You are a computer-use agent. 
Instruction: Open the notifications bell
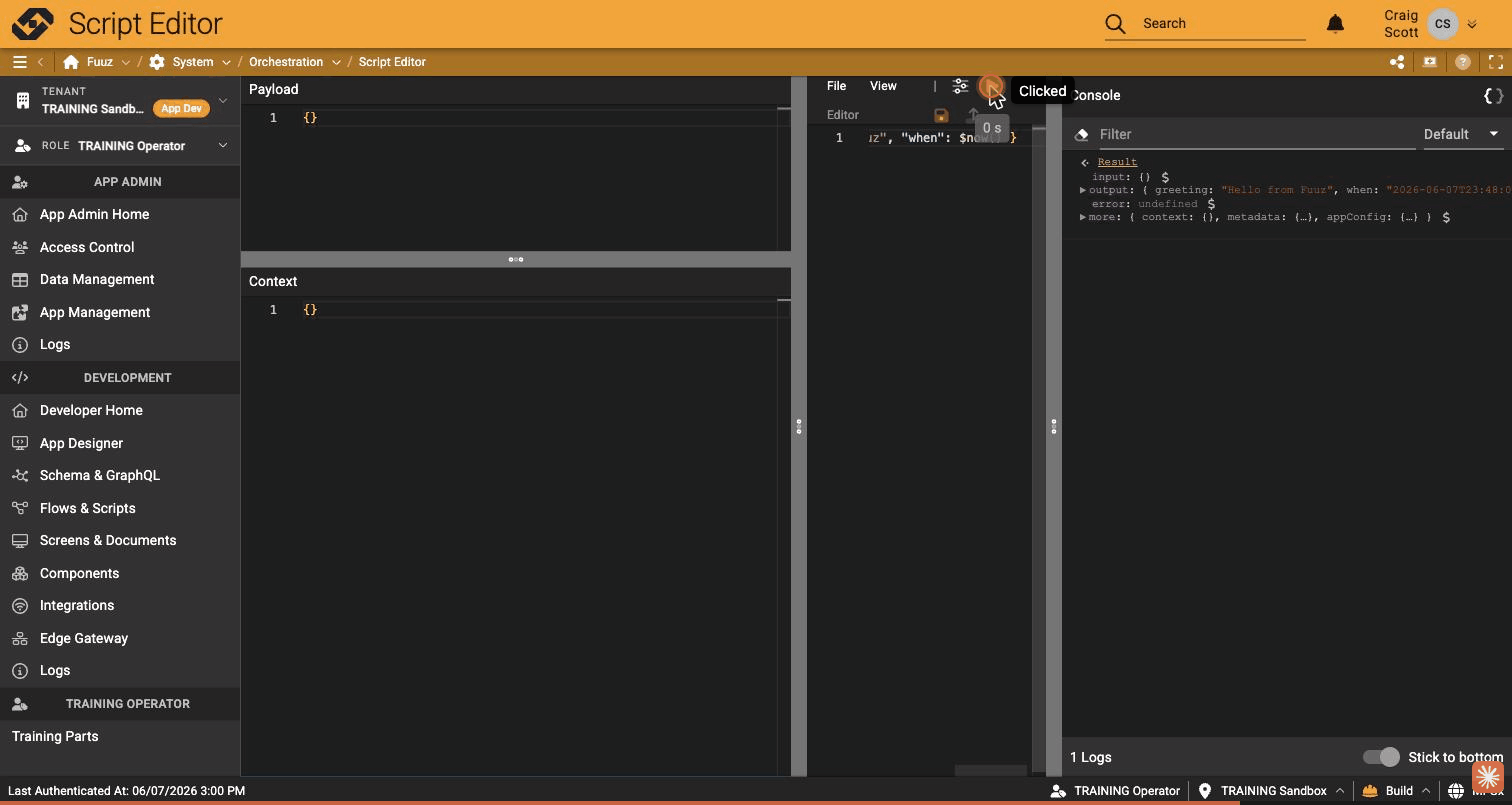(1335, 24)
